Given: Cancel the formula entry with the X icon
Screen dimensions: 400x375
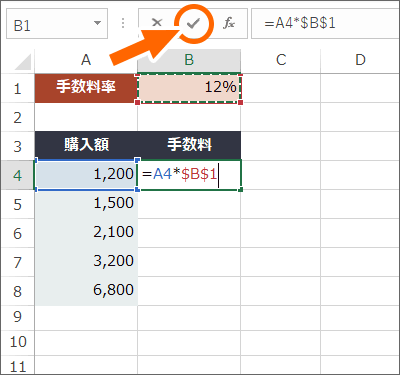Looking at the screenshot, I should coord(156,23).
